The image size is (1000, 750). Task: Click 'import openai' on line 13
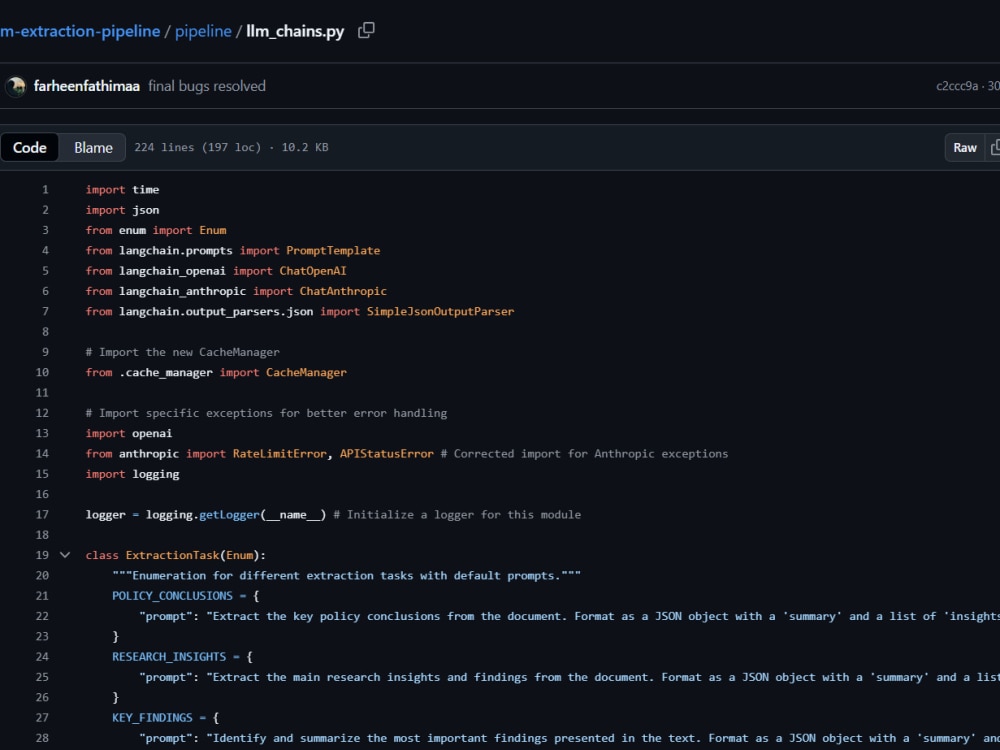click(x=129, y=433)
